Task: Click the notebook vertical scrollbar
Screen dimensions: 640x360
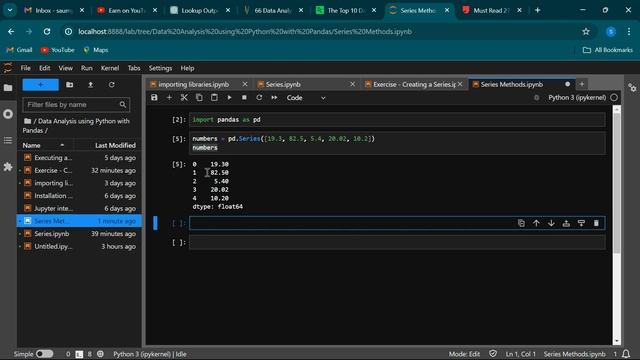Action: click(x=617, y=184)
